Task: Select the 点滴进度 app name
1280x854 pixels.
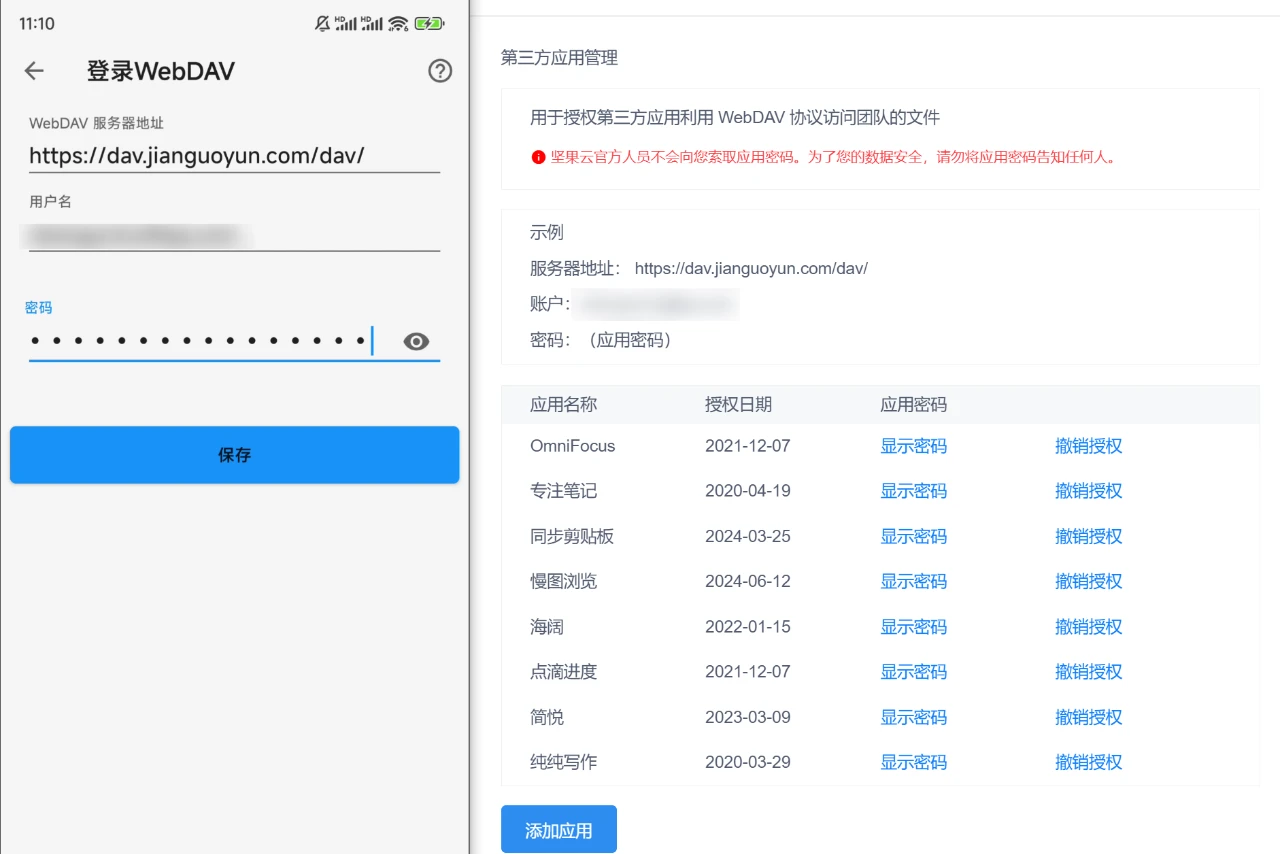Action: 563,672
